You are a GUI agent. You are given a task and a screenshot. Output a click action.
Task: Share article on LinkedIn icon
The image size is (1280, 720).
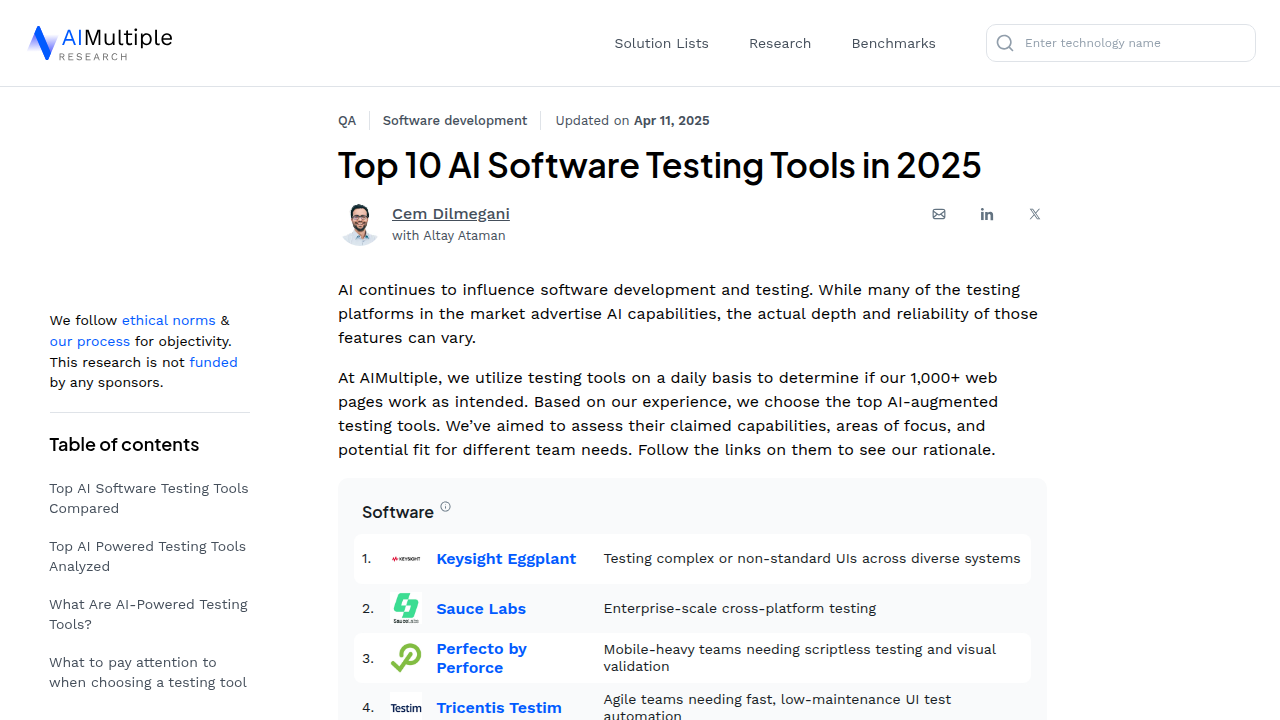point(987,214)
